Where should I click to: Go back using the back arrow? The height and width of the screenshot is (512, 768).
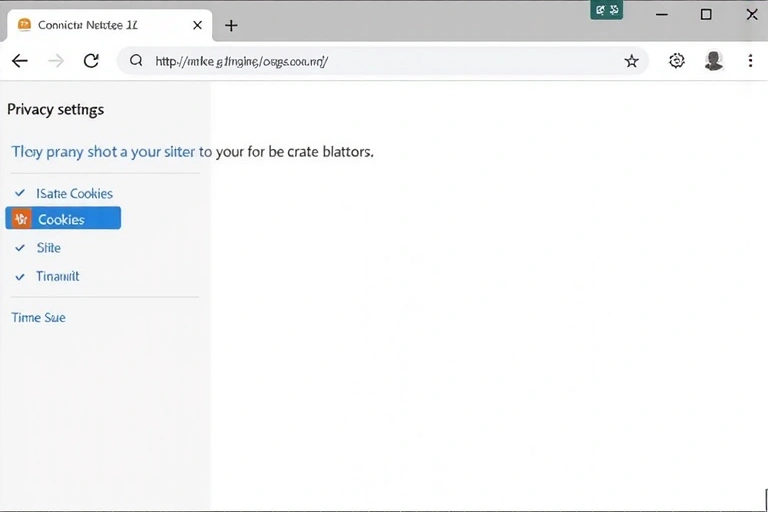pyautogui.click(x=19, y=61)
